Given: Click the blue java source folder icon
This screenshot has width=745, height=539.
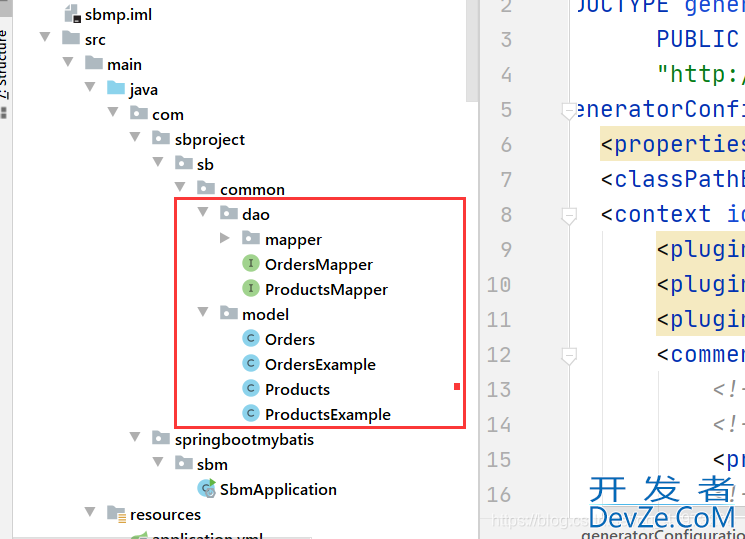Looking at the screenshot, I should 116,87.
